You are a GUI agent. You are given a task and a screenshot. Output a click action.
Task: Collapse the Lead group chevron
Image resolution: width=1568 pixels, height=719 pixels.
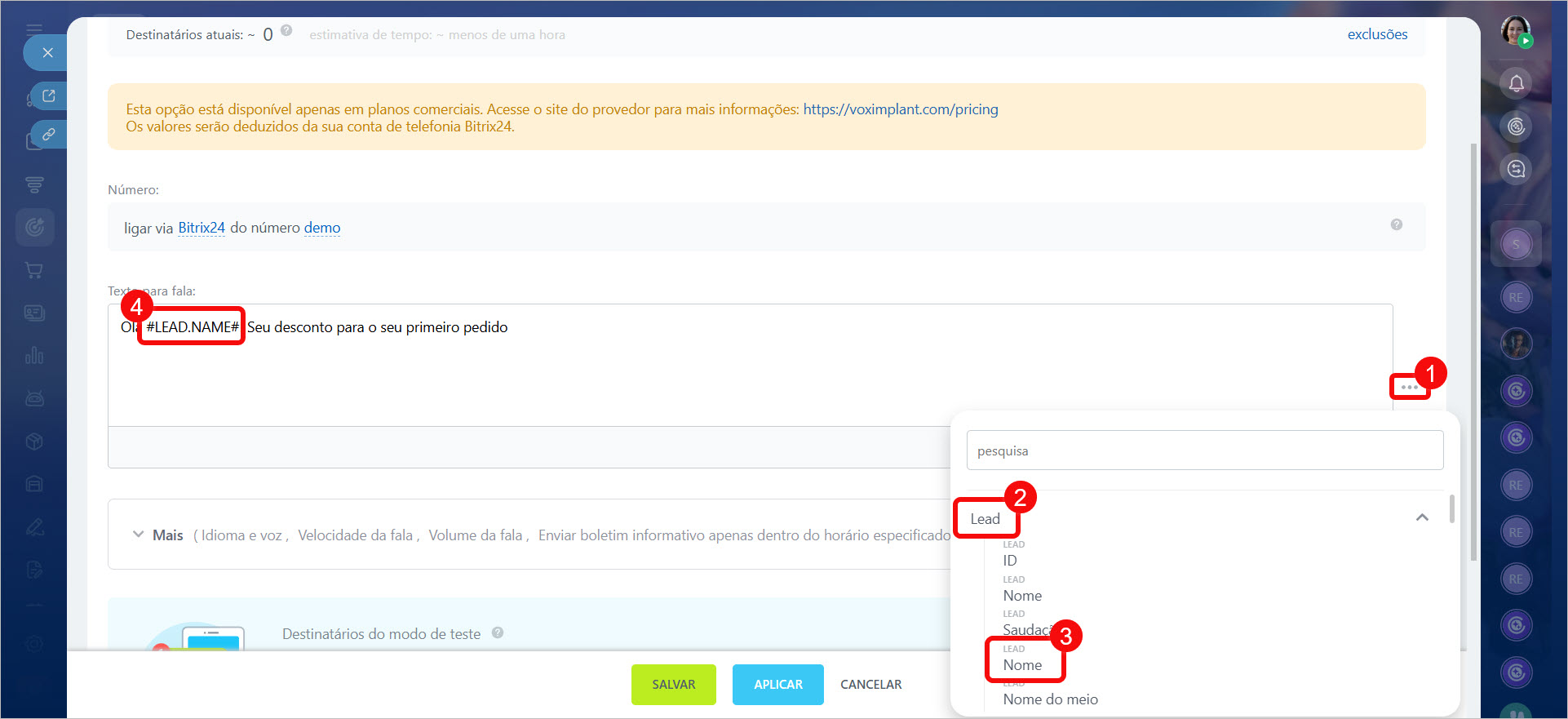1422,517
